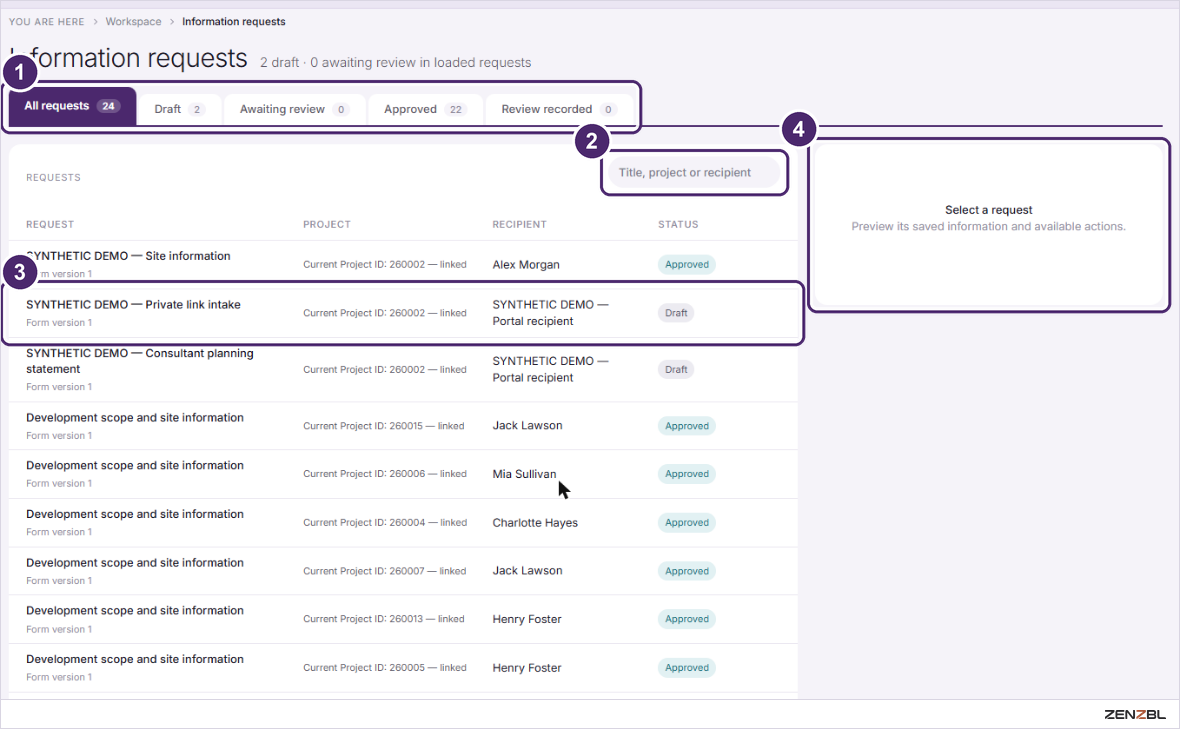
Task: Select recipient Alex Morgan cell
Action: click(x=526, y=265)
